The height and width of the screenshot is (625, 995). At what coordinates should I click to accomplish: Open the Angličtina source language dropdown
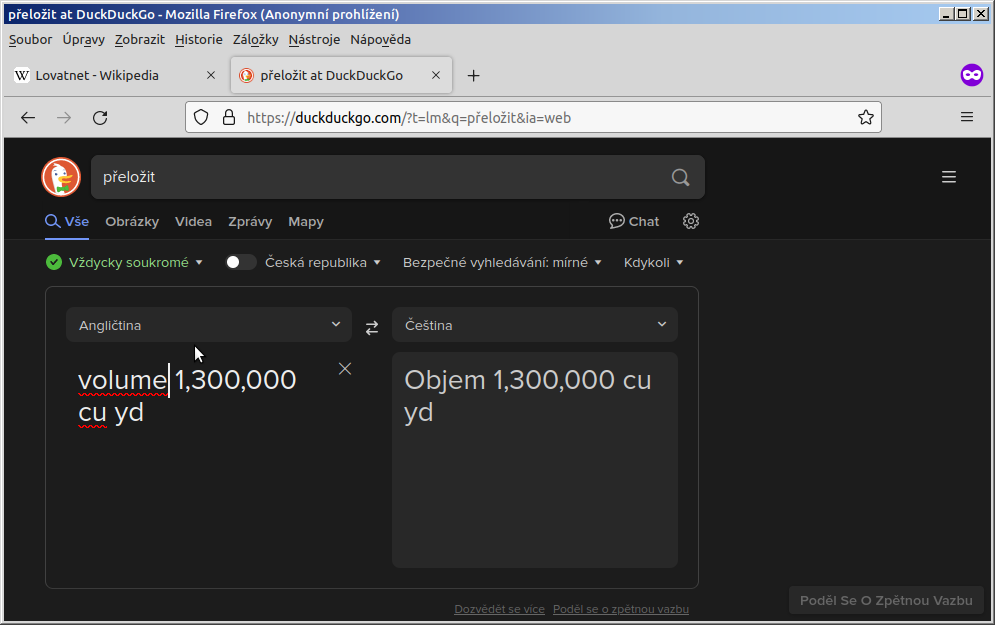click(209, 325)
